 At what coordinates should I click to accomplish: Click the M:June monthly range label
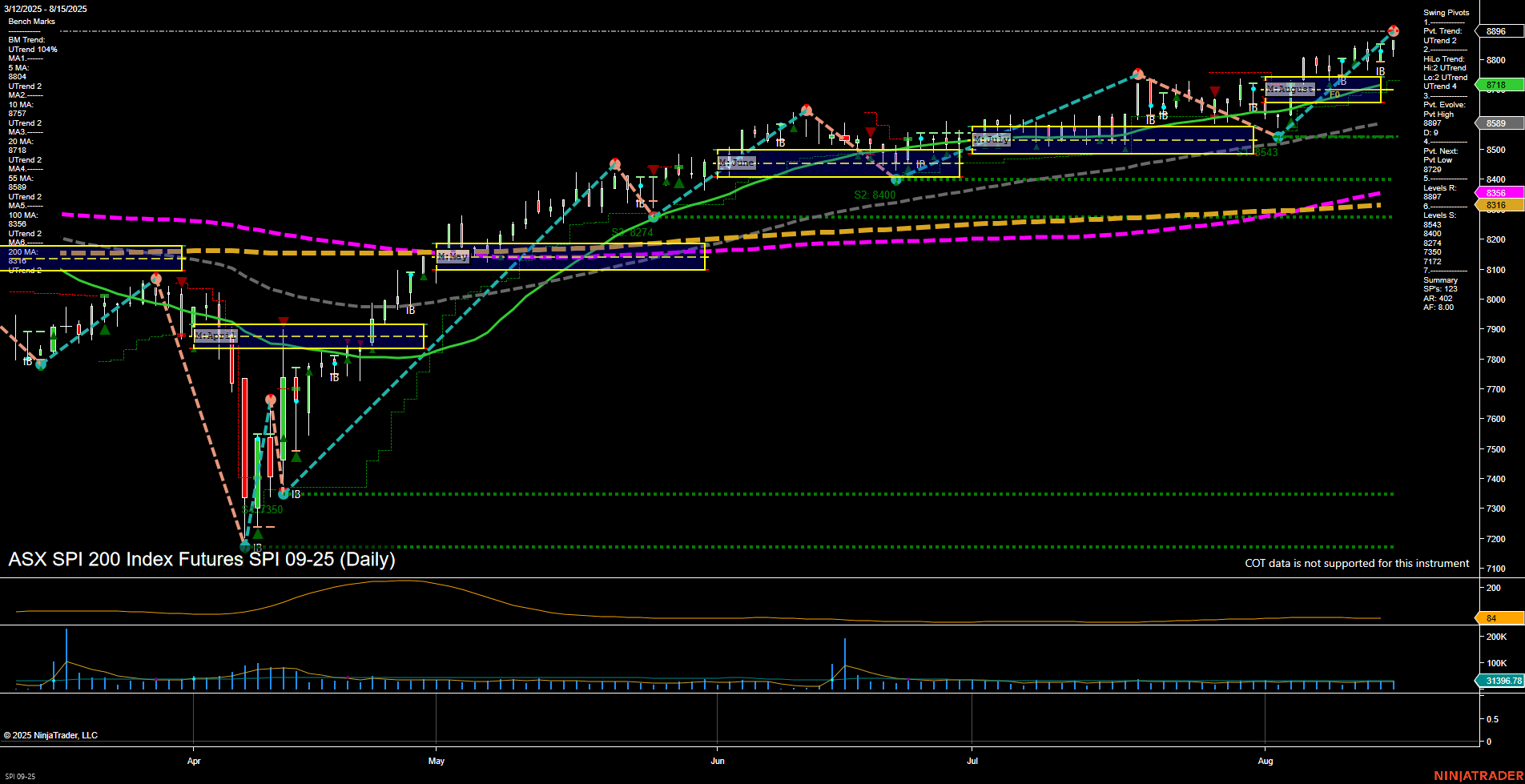[x=736, y=163]
